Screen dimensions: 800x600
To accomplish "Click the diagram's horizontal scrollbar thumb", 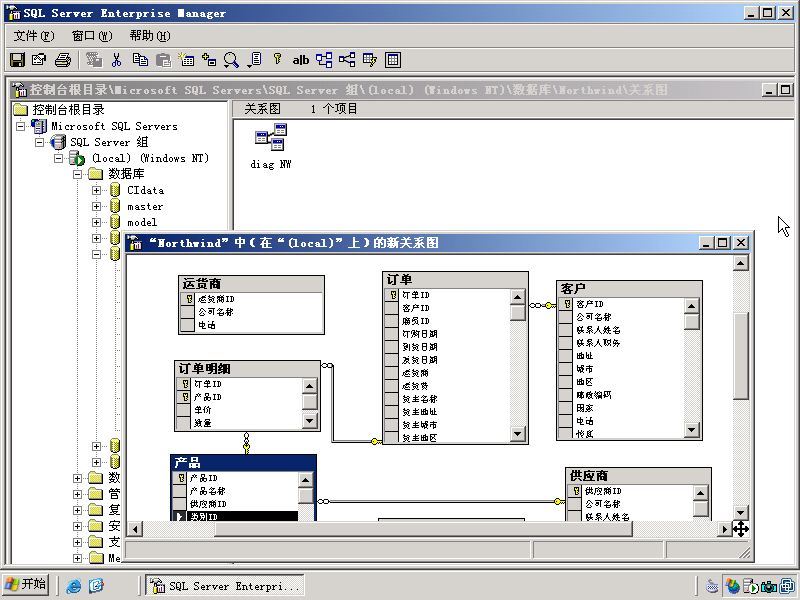I will [x=423, y=529].
